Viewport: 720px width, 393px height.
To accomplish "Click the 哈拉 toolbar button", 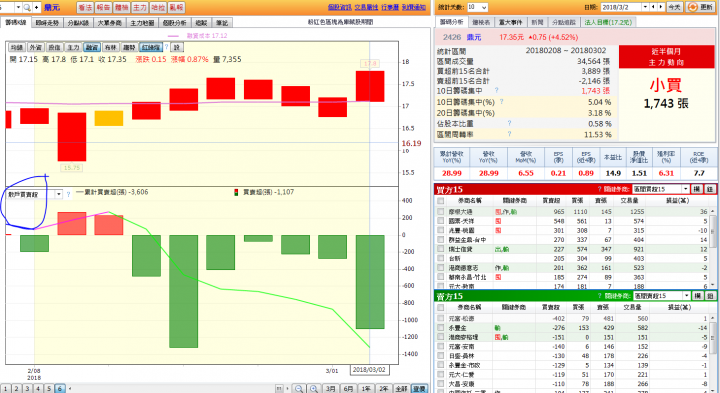I will tap(158, 7).
